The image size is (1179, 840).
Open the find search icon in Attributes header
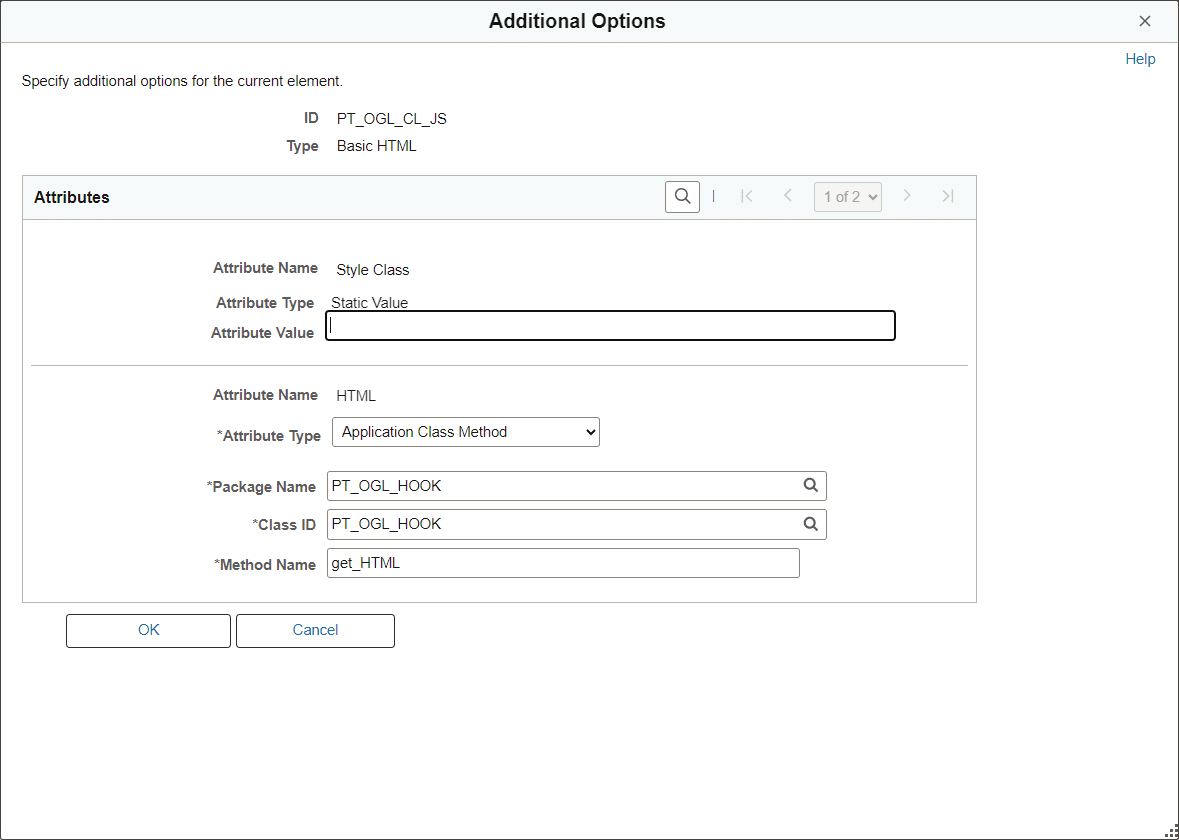(682, 196)
